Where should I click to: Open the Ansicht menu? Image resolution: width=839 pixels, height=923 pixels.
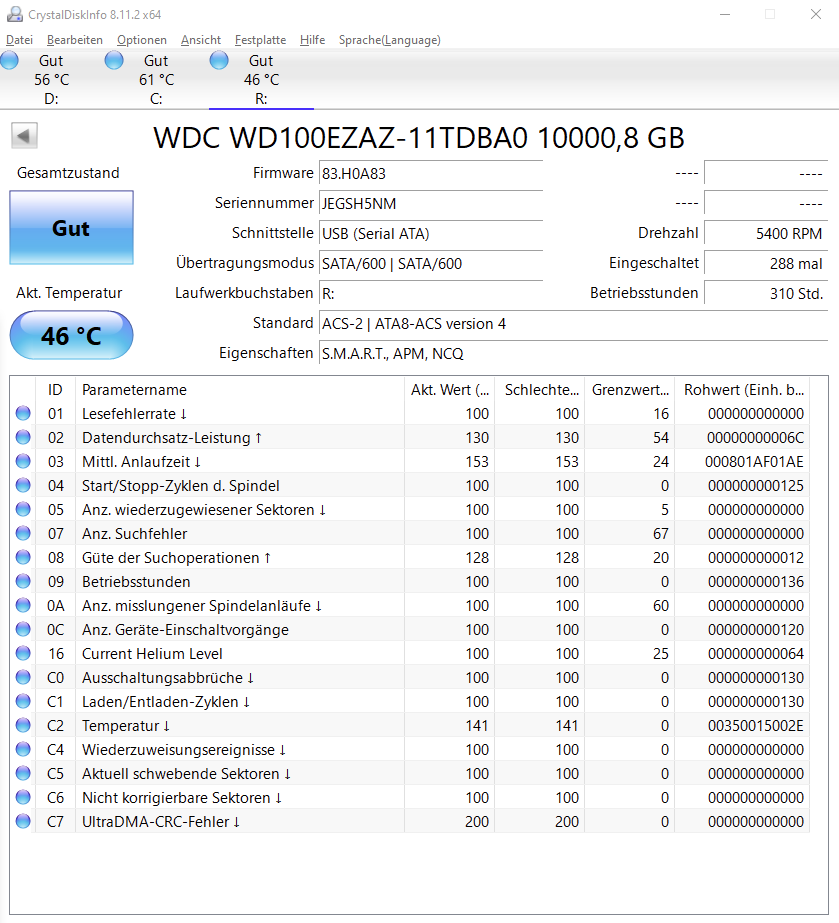(201, 39)
